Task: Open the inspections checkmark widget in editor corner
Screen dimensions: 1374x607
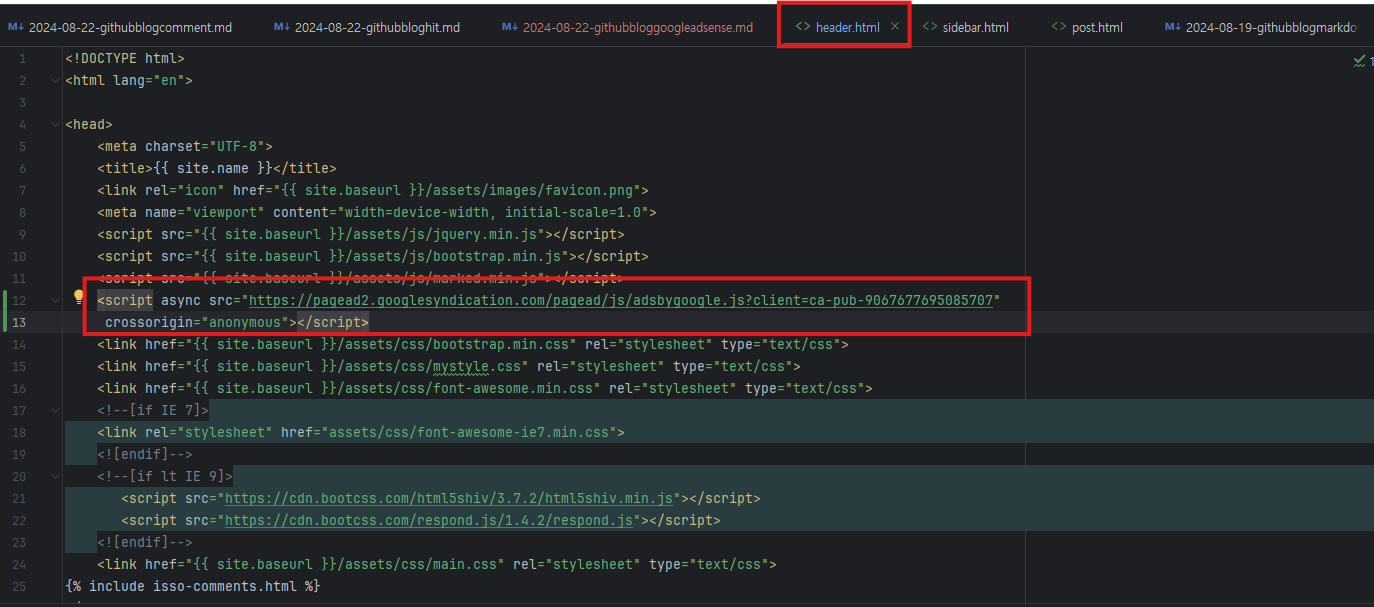Action: [x=1361, y=61]
